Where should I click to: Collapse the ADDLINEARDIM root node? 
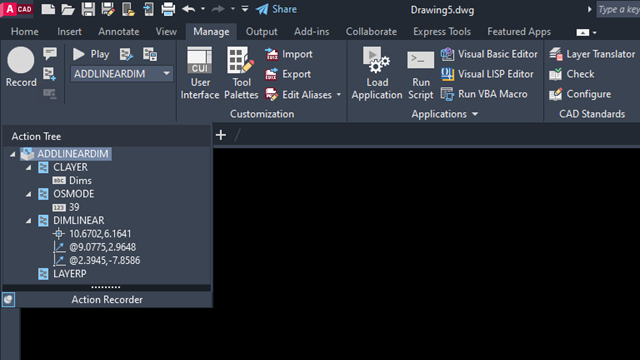coord(13,154)
